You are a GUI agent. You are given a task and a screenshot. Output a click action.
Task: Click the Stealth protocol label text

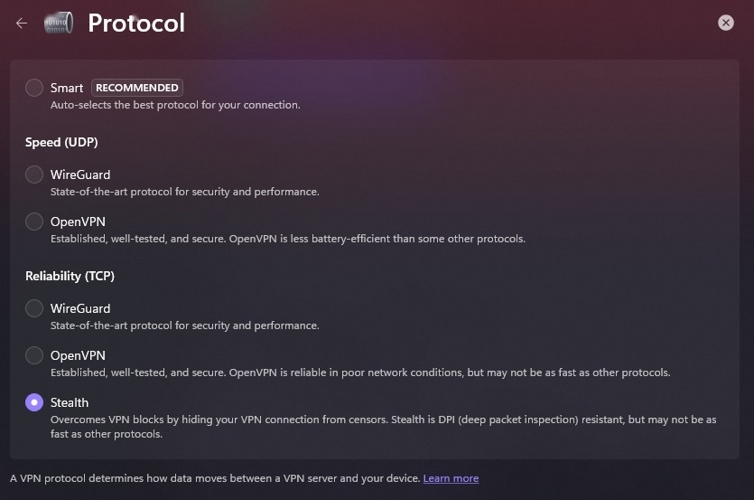click(70, 402)
